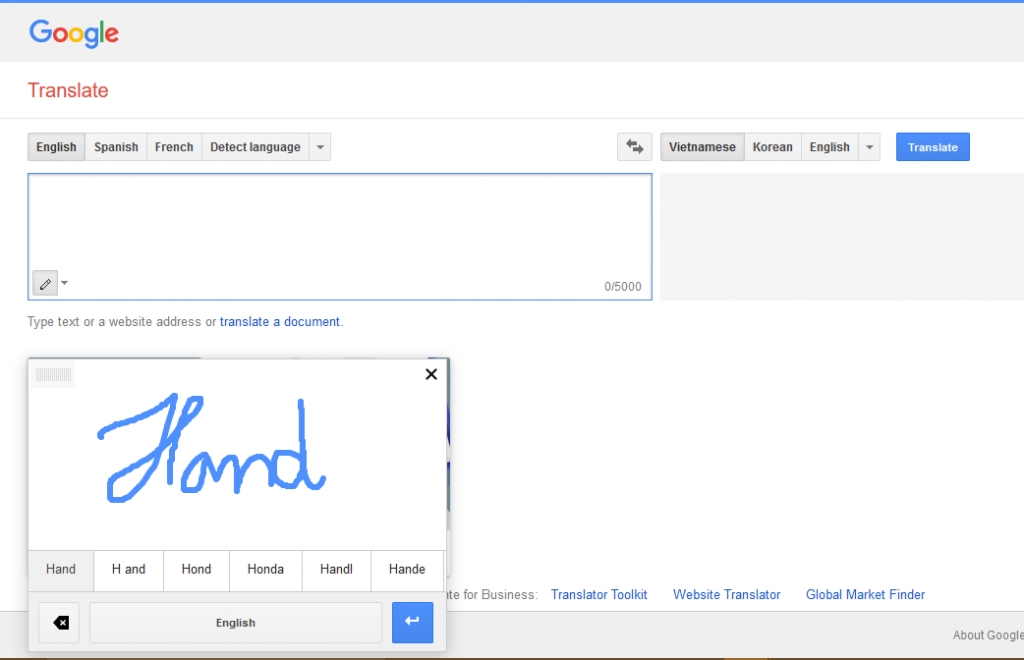The height and width of the screenshot is (660, 1024).
Task: Open Website Translator link
Action: [x=726, y=595]
